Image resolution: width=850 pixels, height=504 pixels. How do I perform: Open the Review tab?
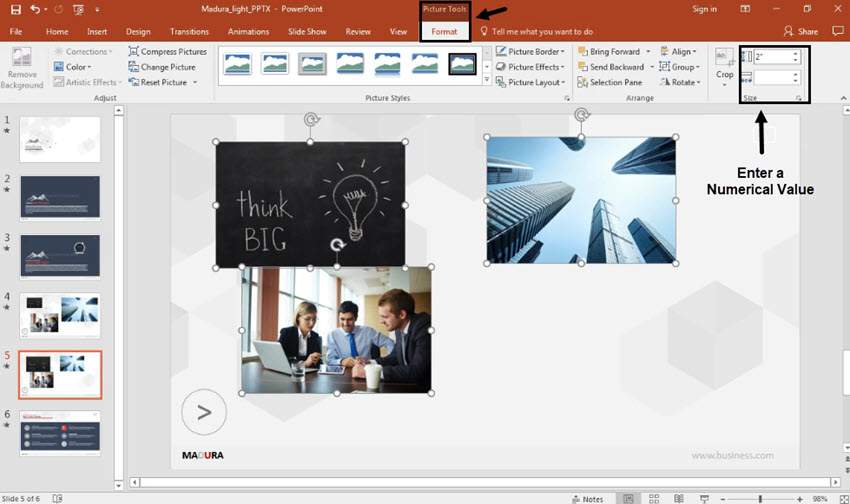coord(358,31)
